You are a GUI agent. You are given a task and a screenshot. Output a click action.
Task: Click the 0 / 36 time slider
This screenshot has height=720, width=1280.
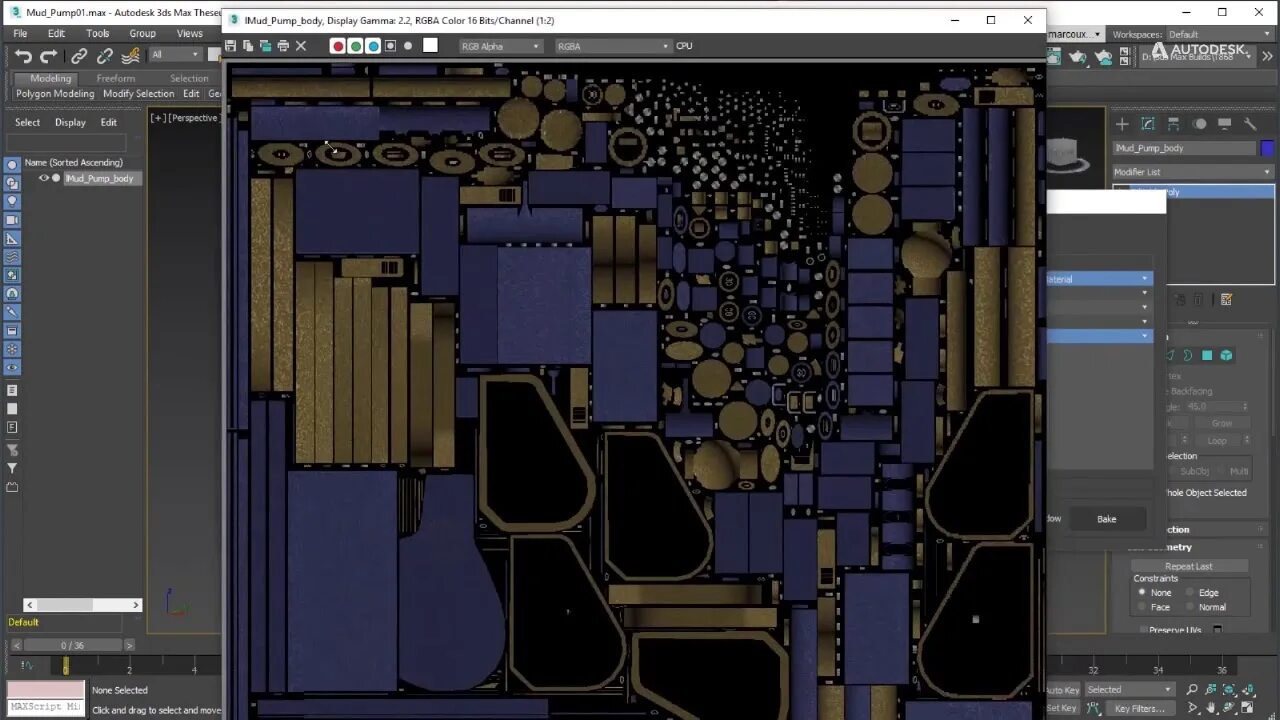tap(72, 645)
